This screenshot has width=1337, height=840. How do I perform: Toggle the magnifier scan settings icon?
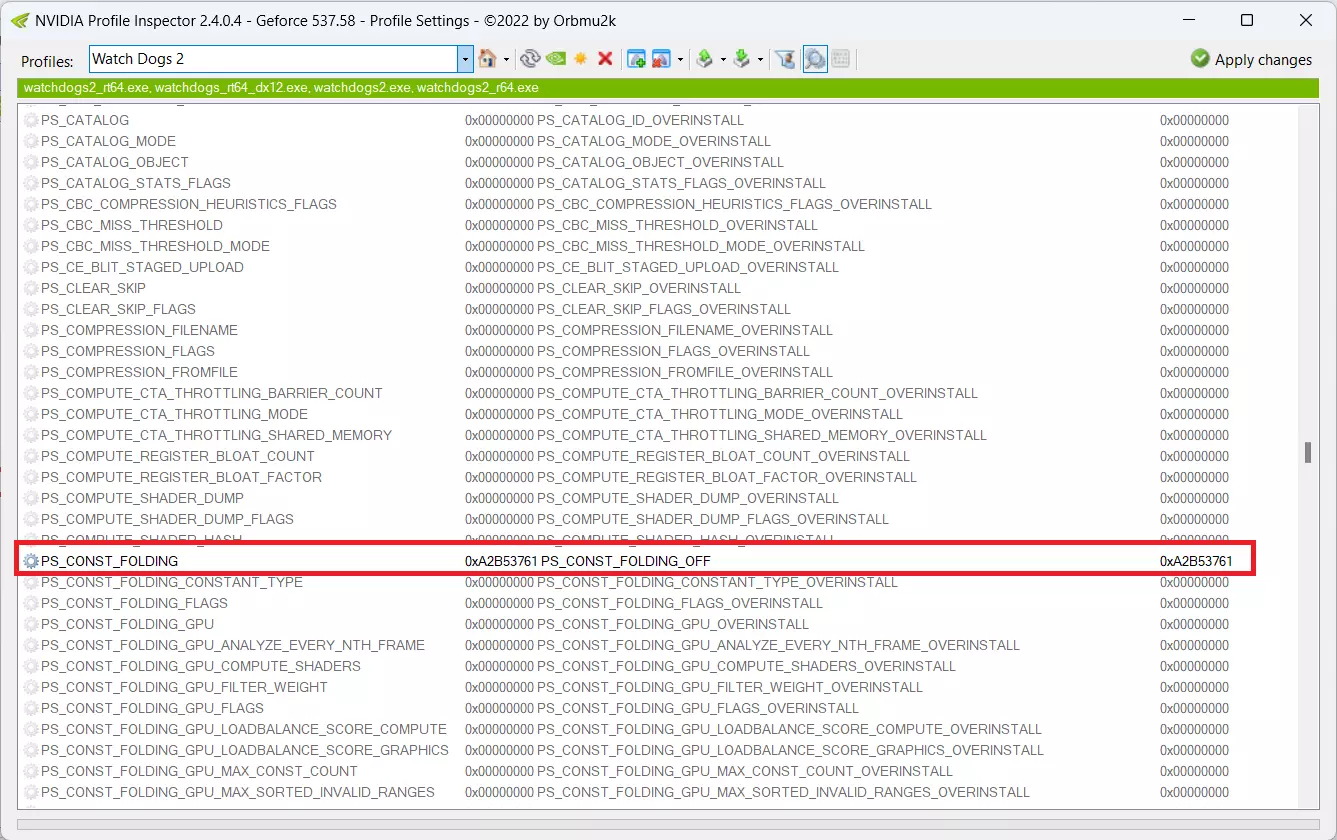[815, 59]
